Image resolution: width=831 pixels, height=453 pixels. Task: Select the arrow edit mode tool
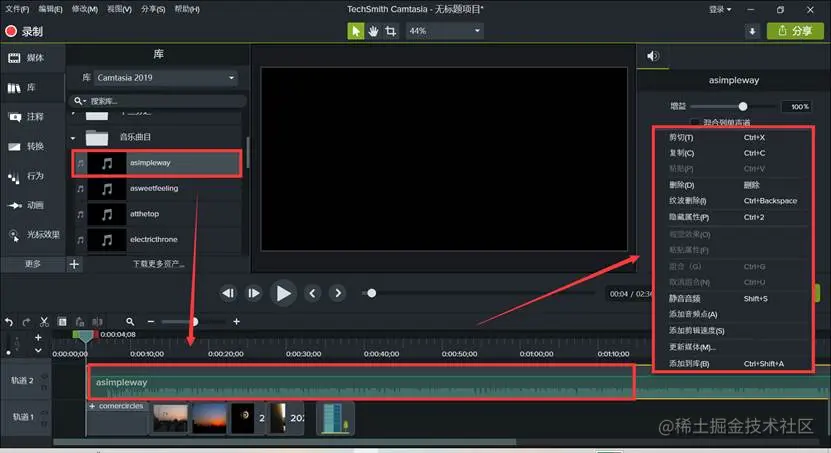[x=356, y=31]
